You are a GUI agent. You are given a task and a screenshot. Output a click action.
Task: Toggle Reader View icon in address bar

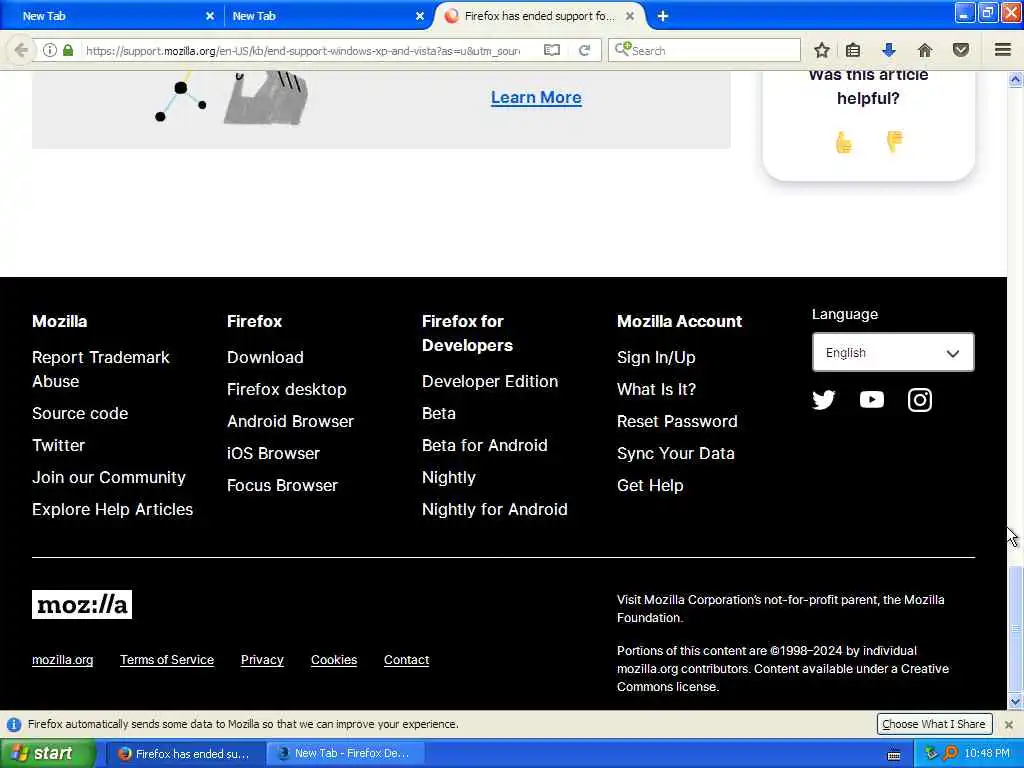pyautogui.click(x=552, y=50)
